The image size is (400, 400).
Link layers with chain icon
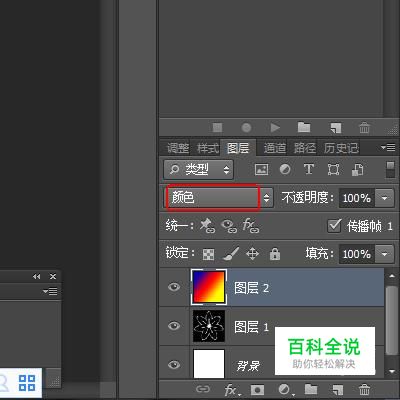203,389
